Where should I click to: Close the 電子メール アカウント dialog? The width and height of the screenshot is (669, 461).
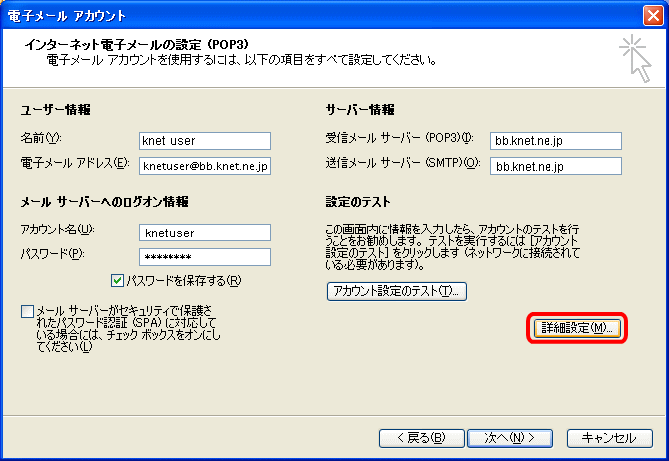653,16
